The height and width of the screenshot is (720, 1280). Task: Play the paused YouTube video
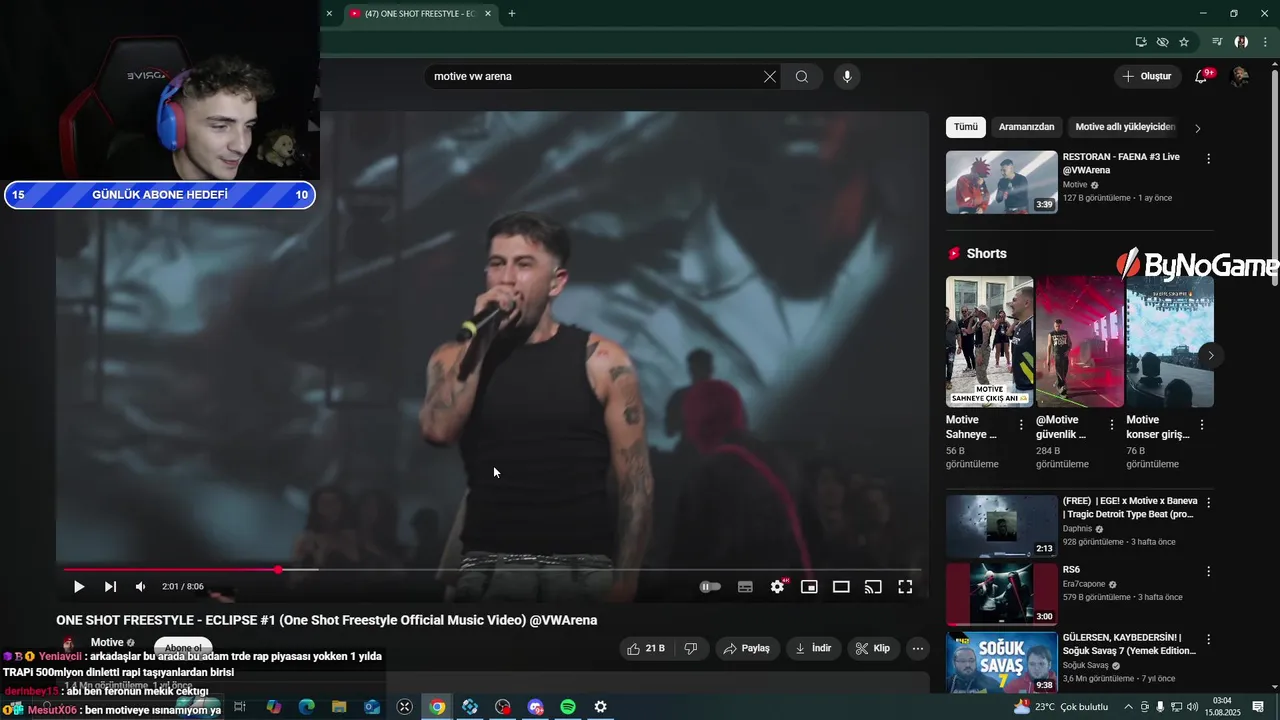click(x=79, y=587)
